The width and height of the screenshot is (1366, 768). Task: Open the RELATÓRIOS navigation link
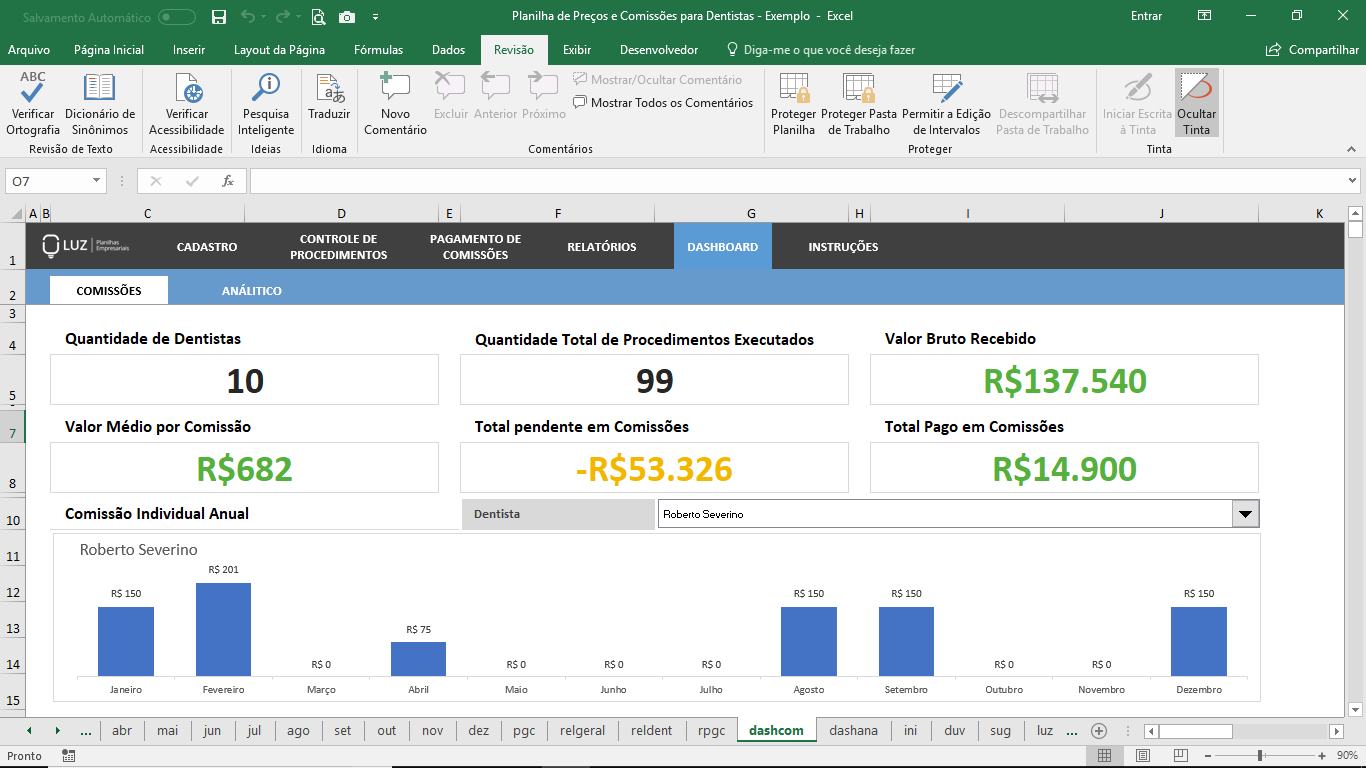601,247
